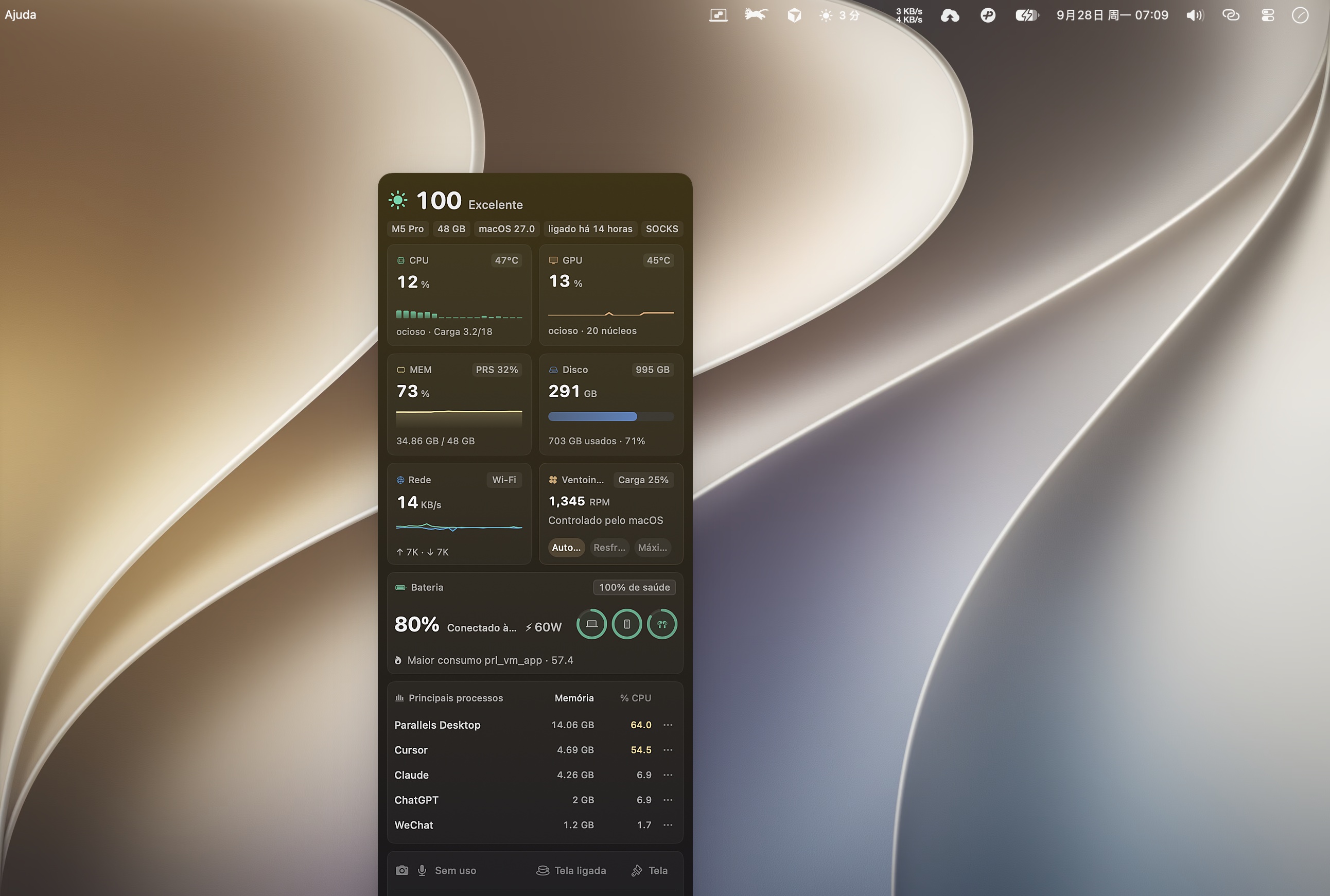Click the circle slash menu bar icon
Viewport: 1330px width, 896px height.
(x=1300, y=15)
